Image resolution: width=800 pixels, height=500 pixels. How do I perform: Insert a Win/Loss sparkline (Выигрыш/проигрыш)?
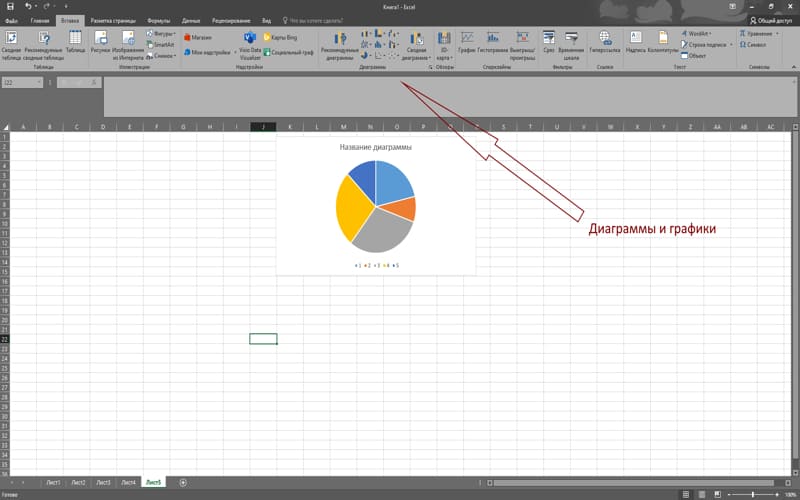tap(522, 45)
